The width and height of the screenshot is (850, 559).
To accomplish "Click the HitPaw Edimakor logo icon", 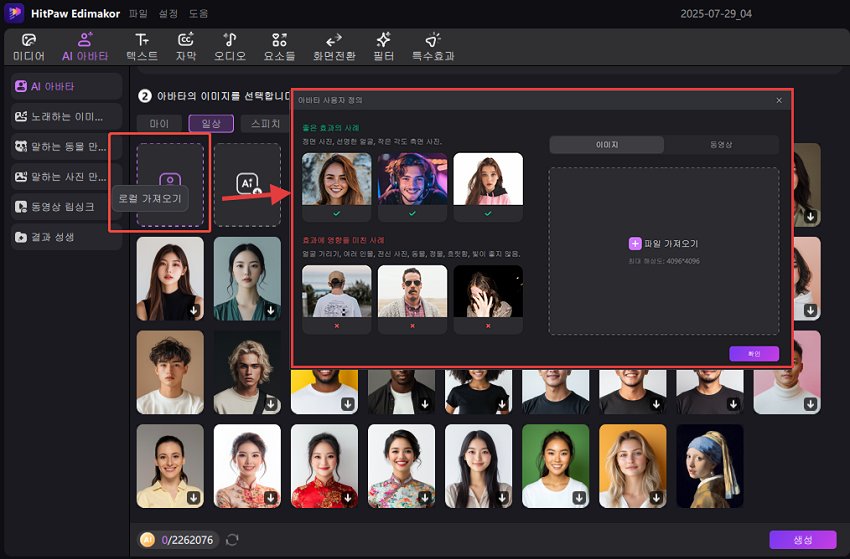I will point(14,13).
